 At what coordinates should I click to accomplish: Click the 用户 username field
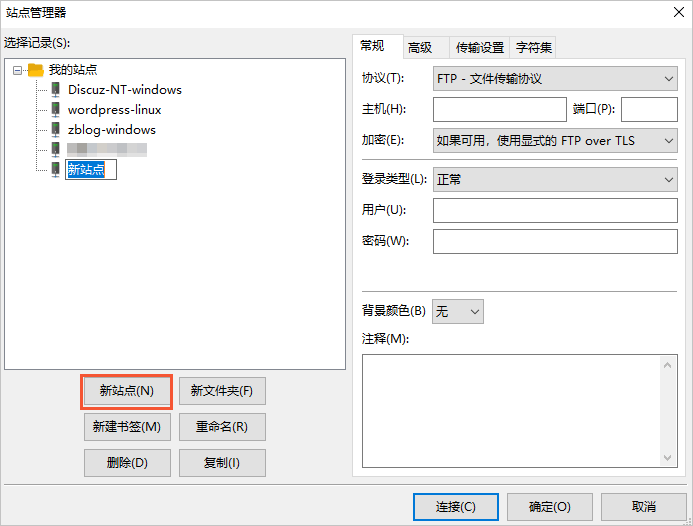555,210
